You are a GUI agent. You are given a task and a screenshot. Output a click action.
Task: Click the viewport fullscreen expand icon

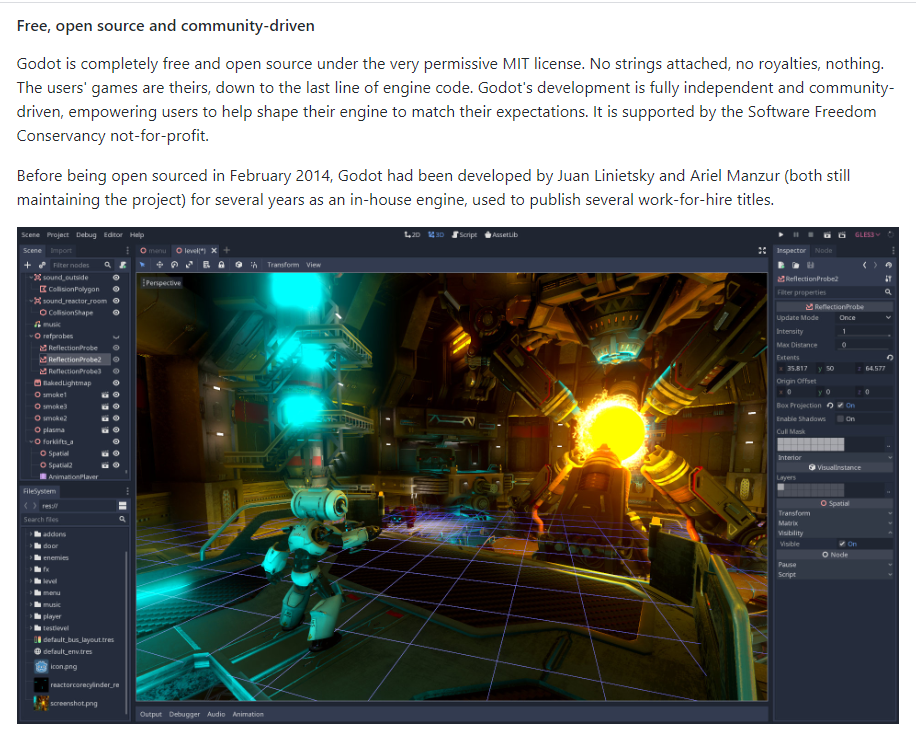[763, 250]
